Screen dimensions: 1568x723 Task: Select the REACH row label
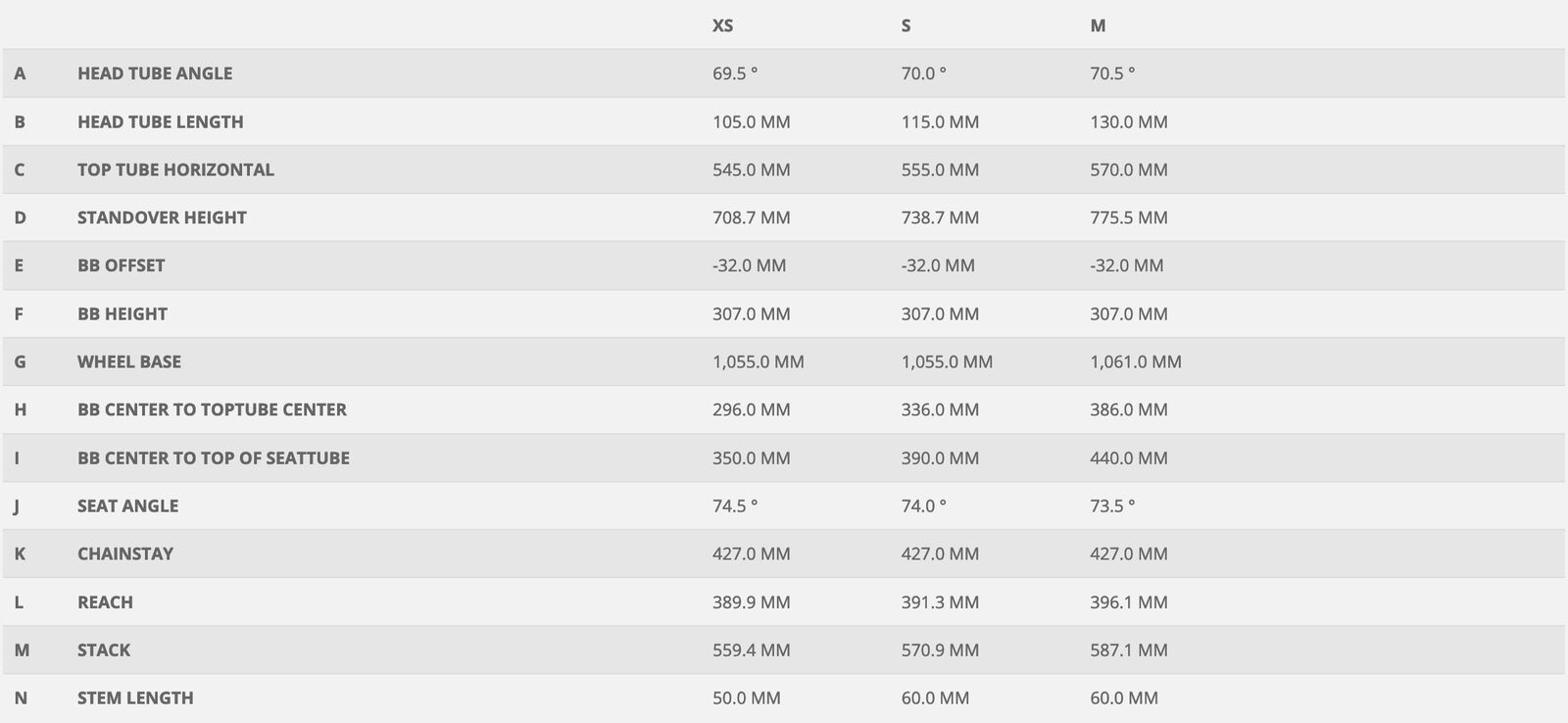pos(105,602)
